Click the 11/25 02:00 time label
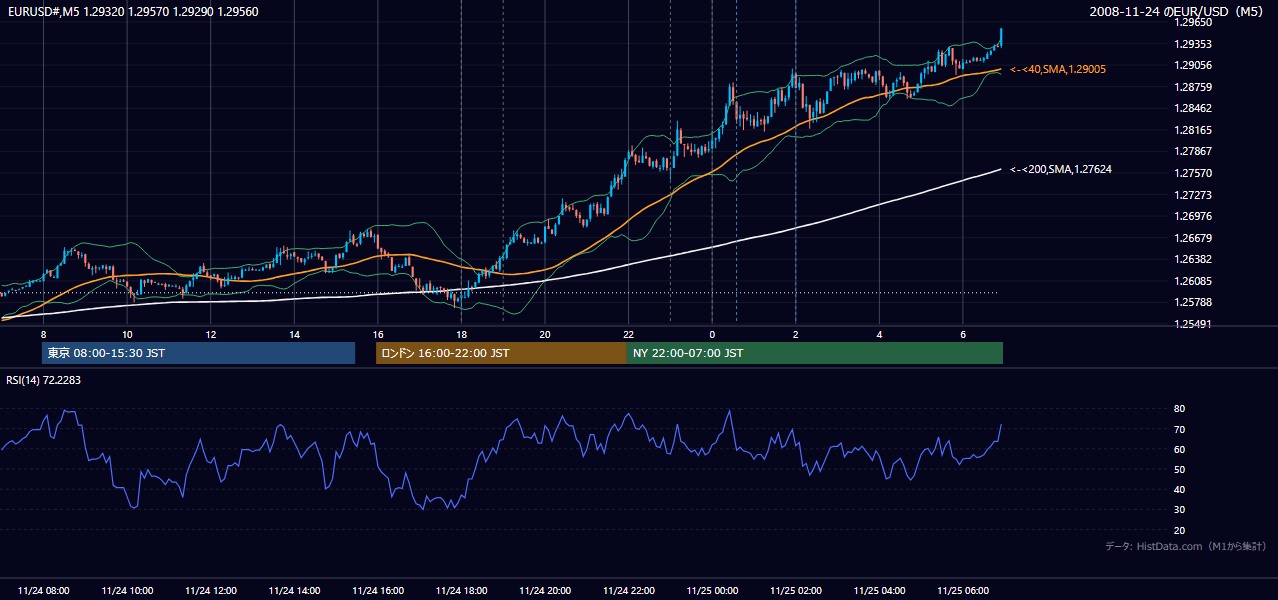Viewport: 1278px width, 600px height. coord(796,591)
